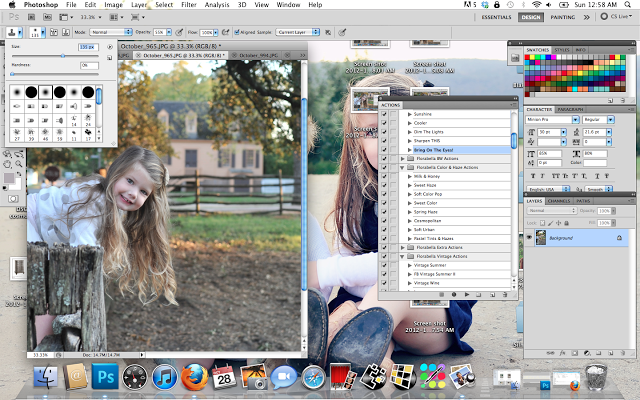The height and width of the screenshot is (400, 640).
Task: Expand the Florabella Extra Actions folder
Action: [402, 248]
